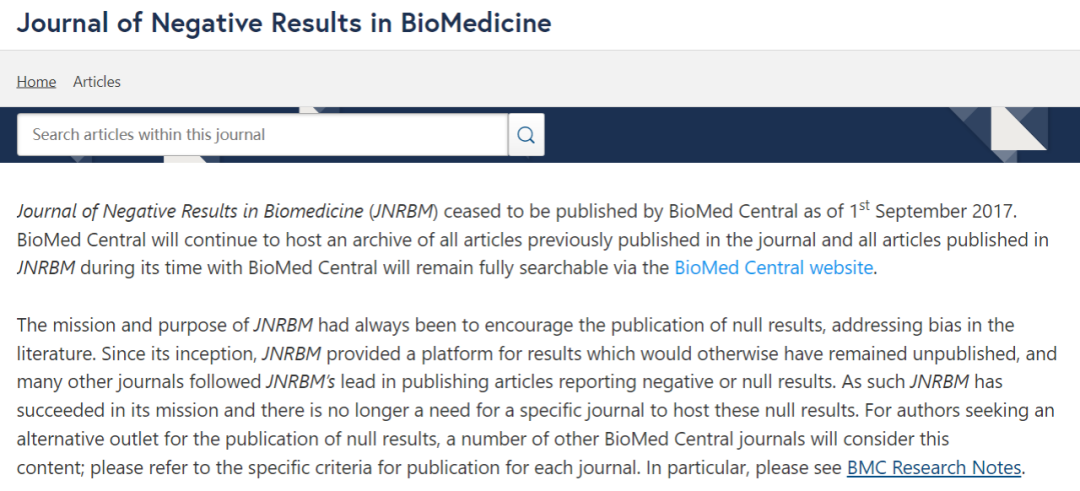Follow the BioMed Central website link
The height and width of the screenshot is (491, 1080).
pyautogui.click(x=773, y=267)
